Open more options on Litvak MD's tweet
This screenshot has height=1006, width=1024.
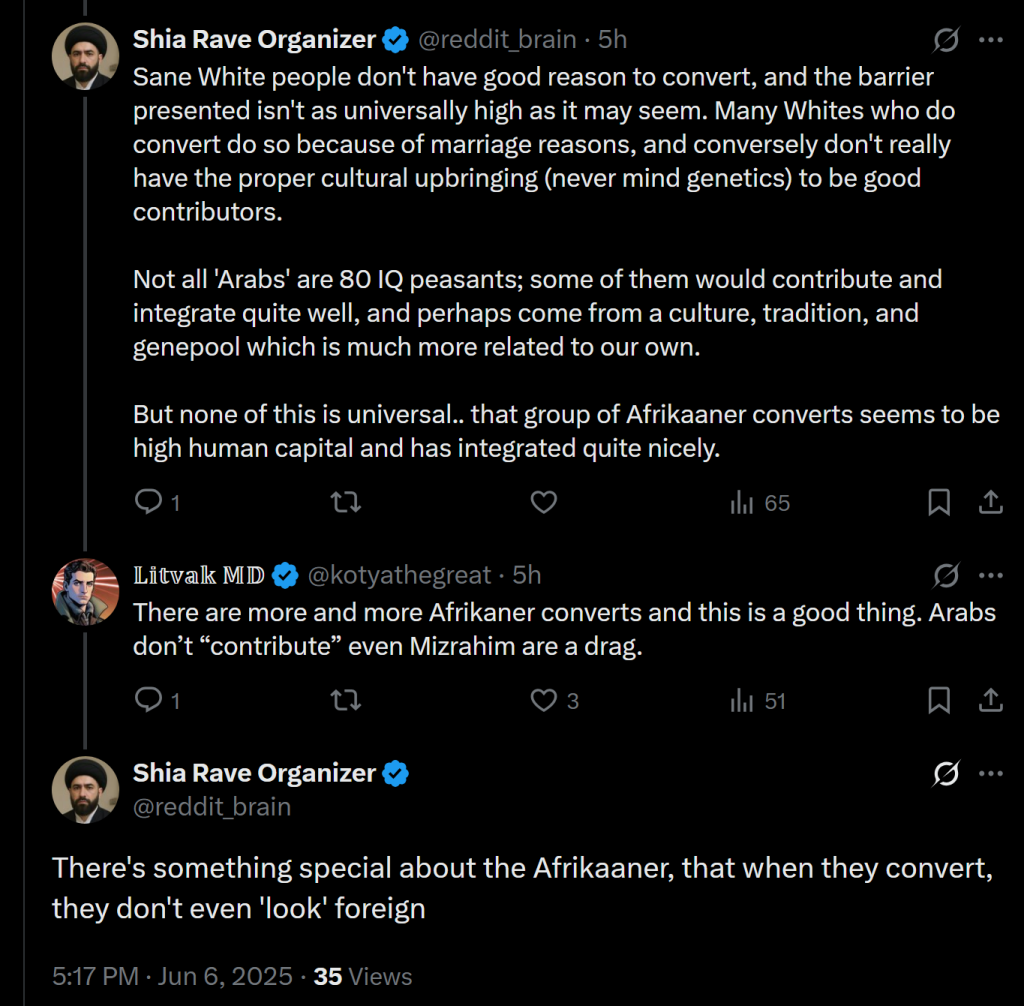click(x=990, y=576)
